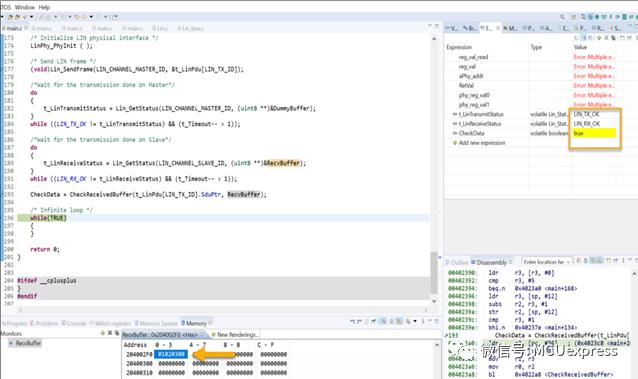Click the Disassembly scroll up arrow

(x=634, y=274)
